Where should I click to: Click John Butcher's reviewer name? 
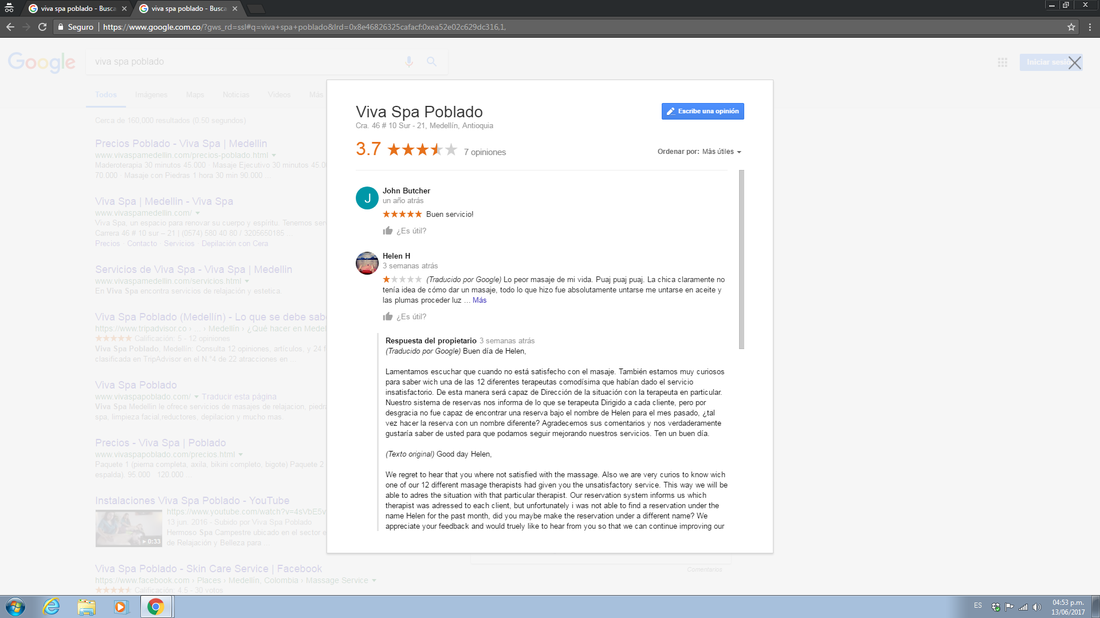click(406, 191)
